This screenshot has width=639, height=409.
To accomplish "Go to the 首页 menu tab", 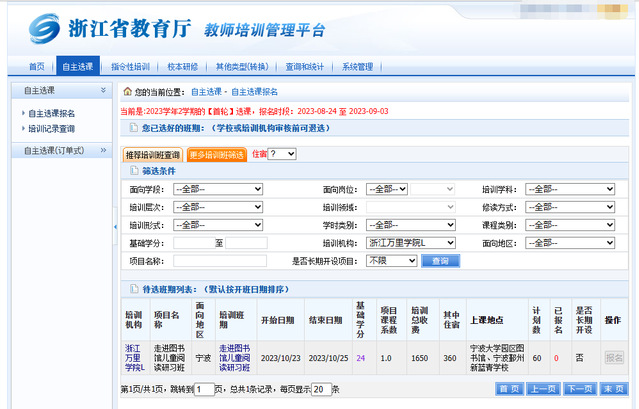I will [37, 66].
